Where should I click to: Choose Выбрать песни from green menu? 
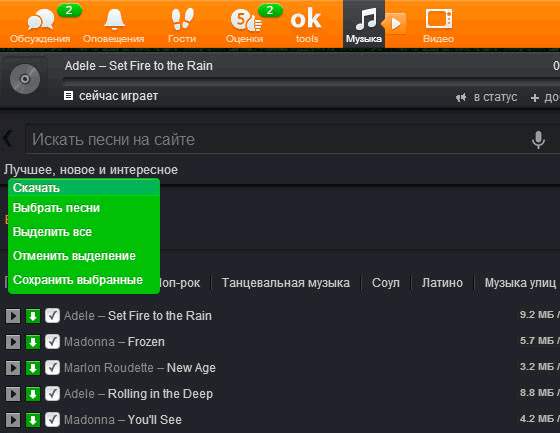56,208
